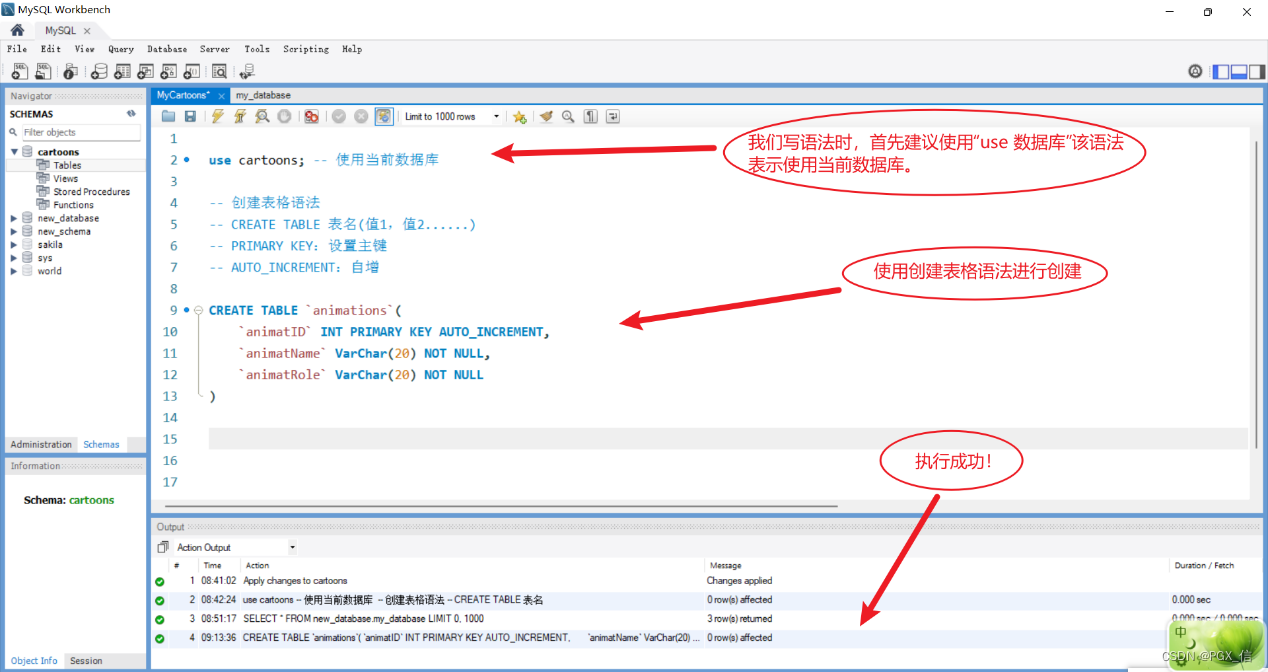
Task: Select Functions under cartoons
Action: pyautogui.click(x=73, y=204)
